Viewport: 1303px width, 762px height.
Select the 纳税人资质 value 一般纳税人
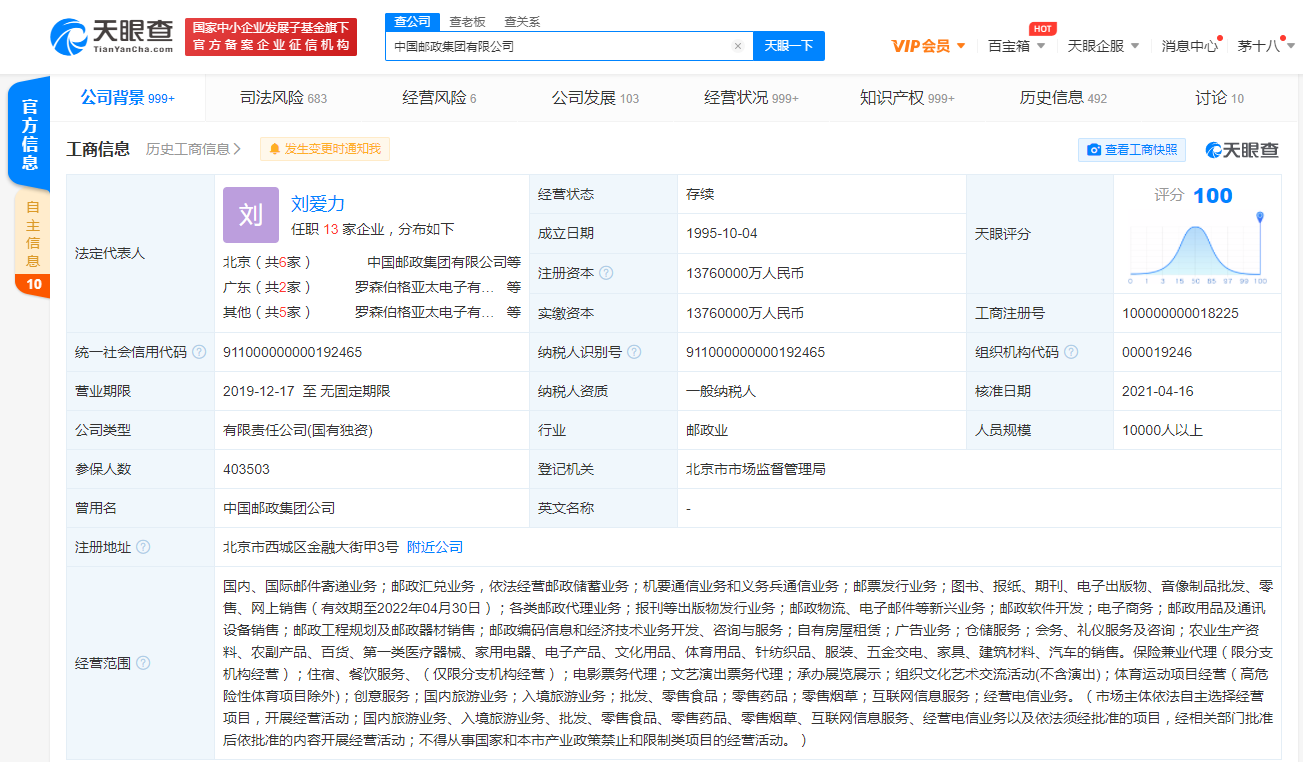pyautogui.click(x=721, y=391)
